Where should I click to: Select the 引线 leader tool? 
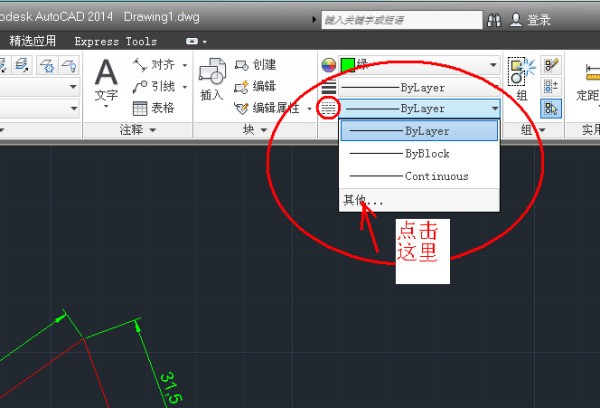tap(154, 87)
